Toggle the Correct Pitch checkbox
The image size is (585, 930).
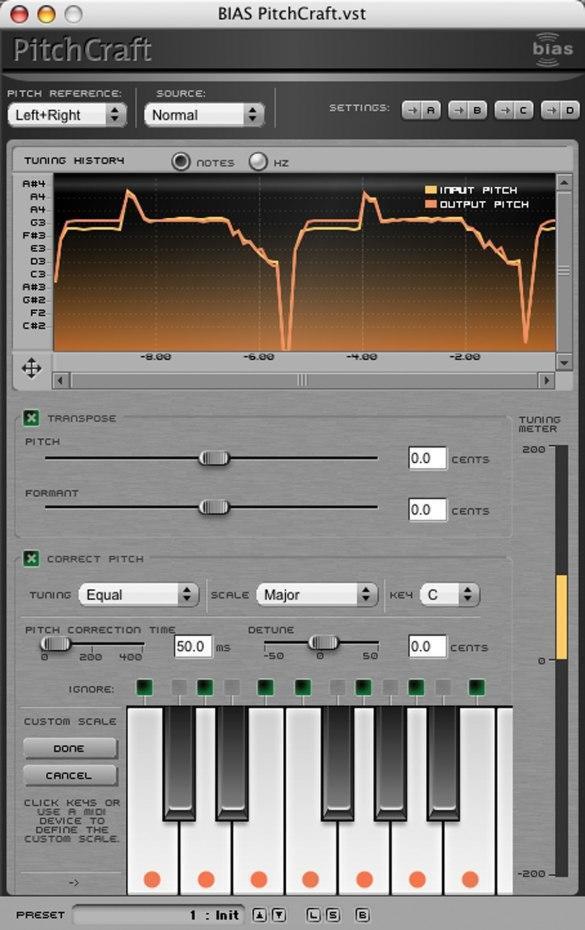(x=31, y=559)
